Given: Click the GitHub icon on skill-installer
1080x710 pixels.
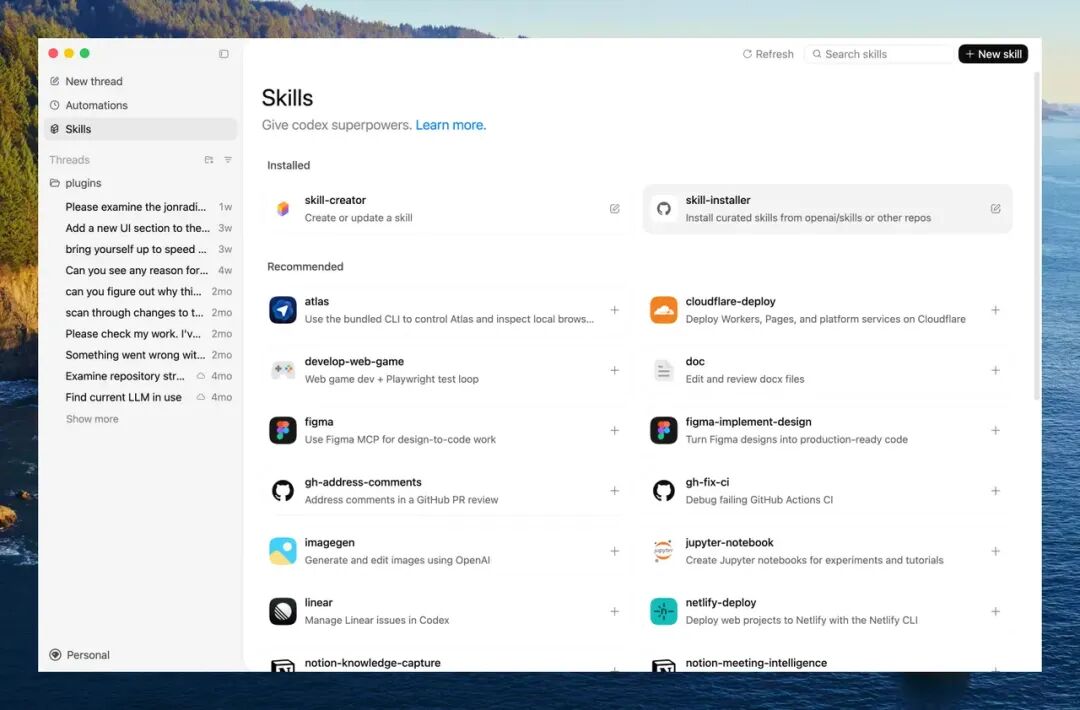Looking at the screenshot, I should (x=663, y=208).
